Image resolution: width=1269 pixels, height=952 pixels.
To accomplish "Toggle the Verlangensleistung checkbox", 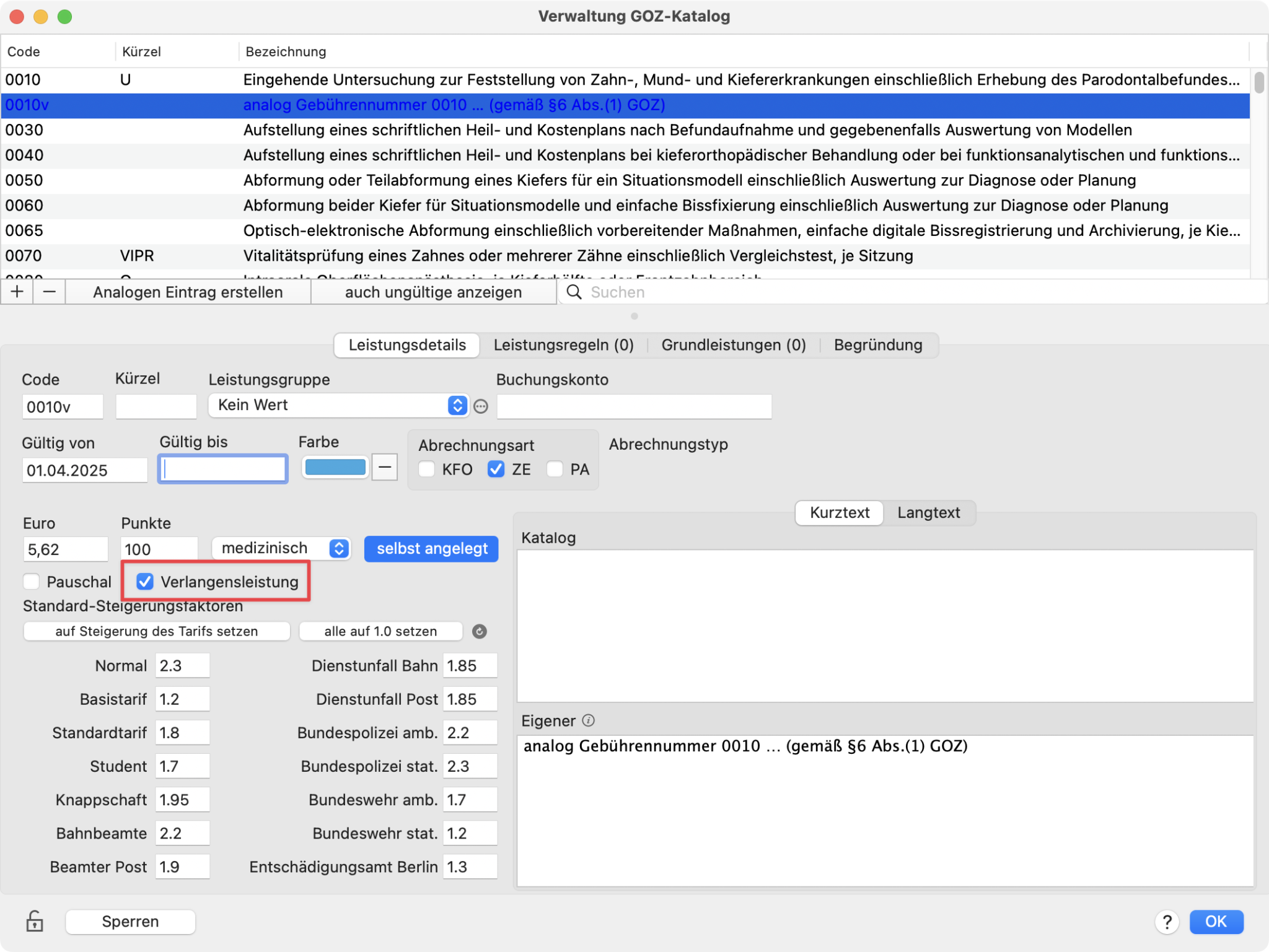I will pos(145,582).
